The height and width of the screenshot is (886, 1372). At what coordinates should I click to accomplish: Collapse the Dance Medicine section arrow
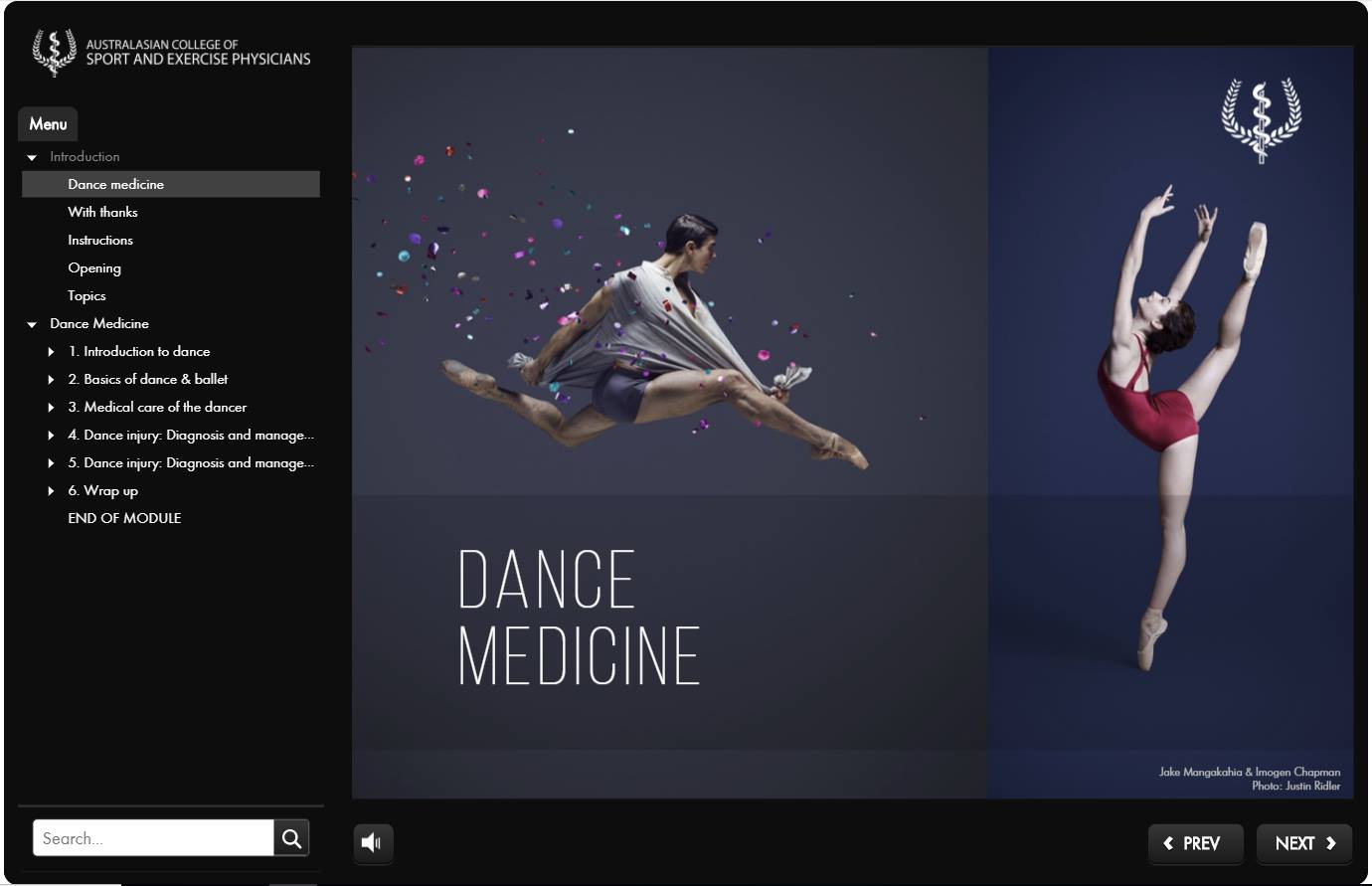click(x=32, y=324)
